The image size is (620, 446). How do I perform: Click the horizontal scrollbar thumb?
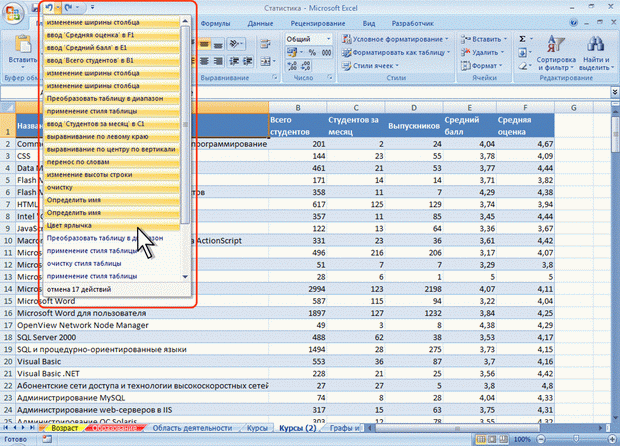[x=457, y=428]
